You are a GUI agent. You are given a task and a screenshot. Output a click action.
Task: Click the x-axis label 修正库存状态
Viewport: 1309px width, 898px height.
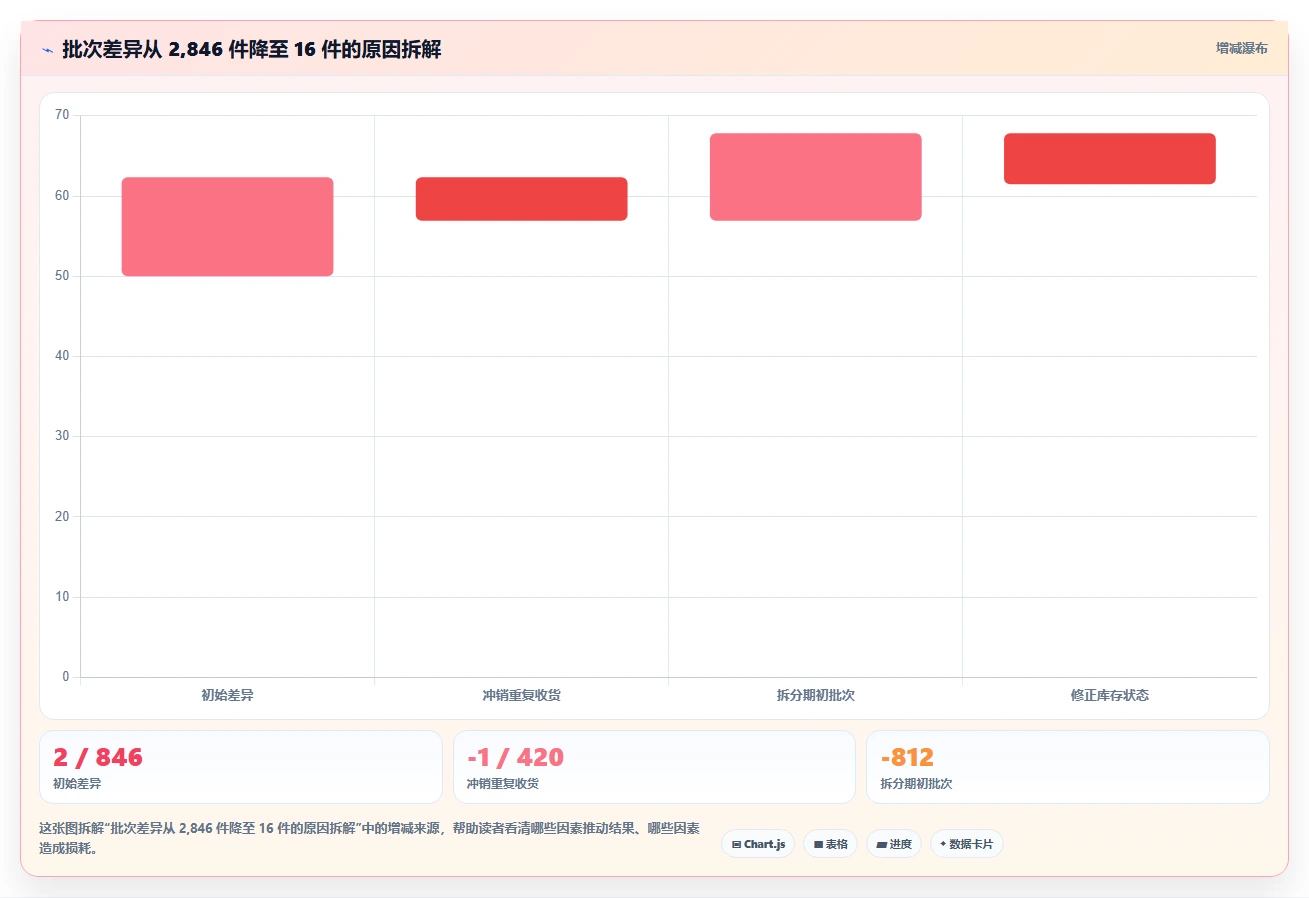[1109, 695]
